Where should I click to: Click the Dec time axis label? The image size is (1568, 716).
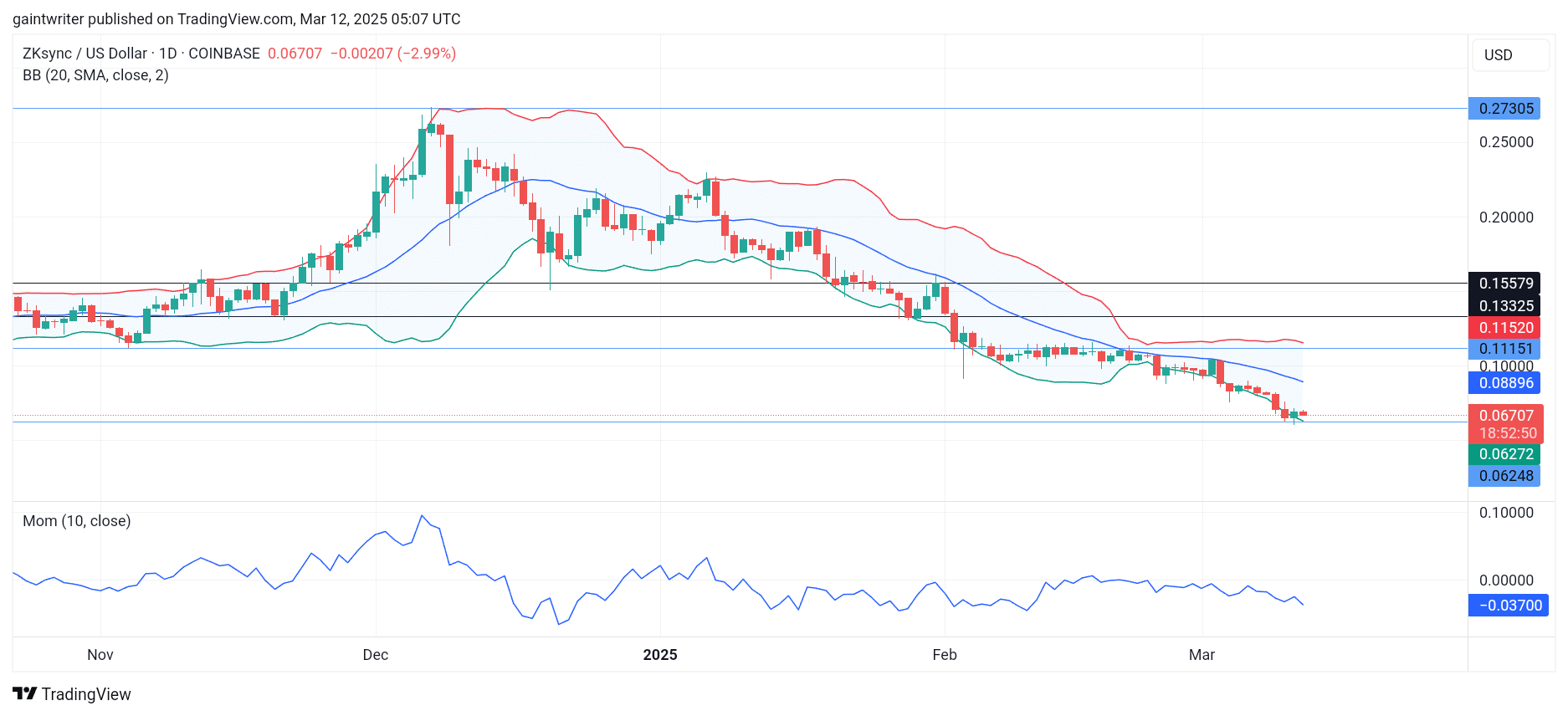tap(376, 655)
